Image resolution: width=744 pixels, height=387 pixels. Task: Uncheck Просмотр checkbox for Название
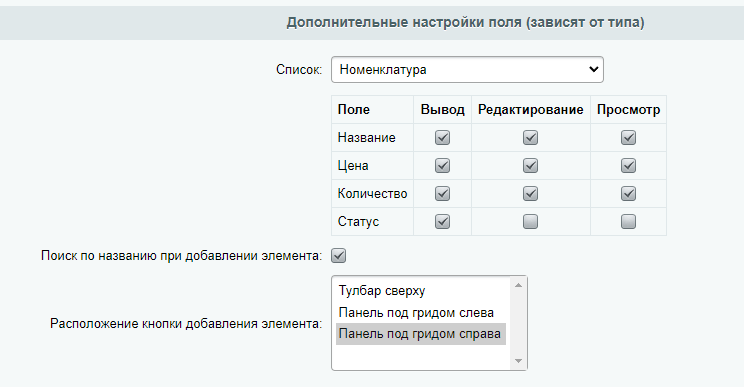[628, 138]
